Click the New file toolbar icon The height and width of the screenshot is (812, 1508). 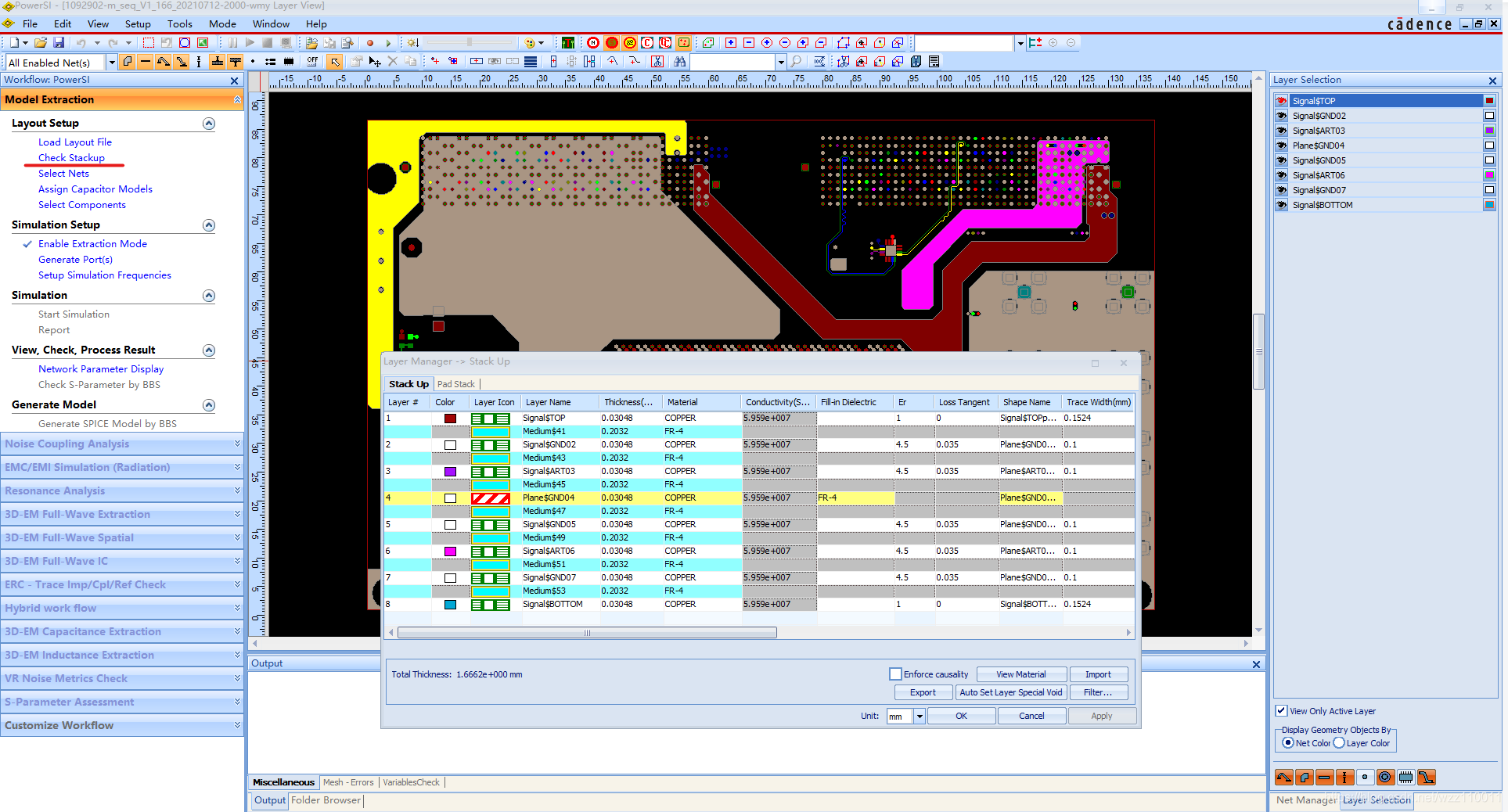[x=14, y=43]
